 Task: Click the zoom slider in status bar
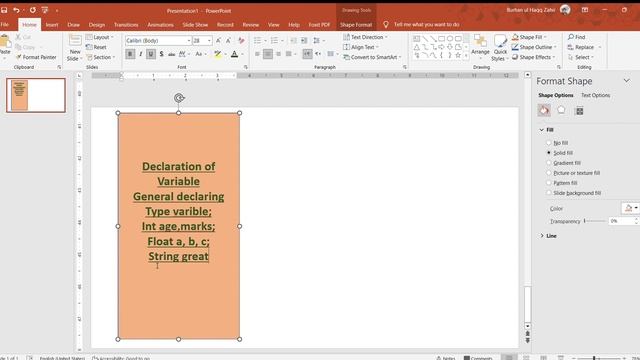click(x=599, y=358)
